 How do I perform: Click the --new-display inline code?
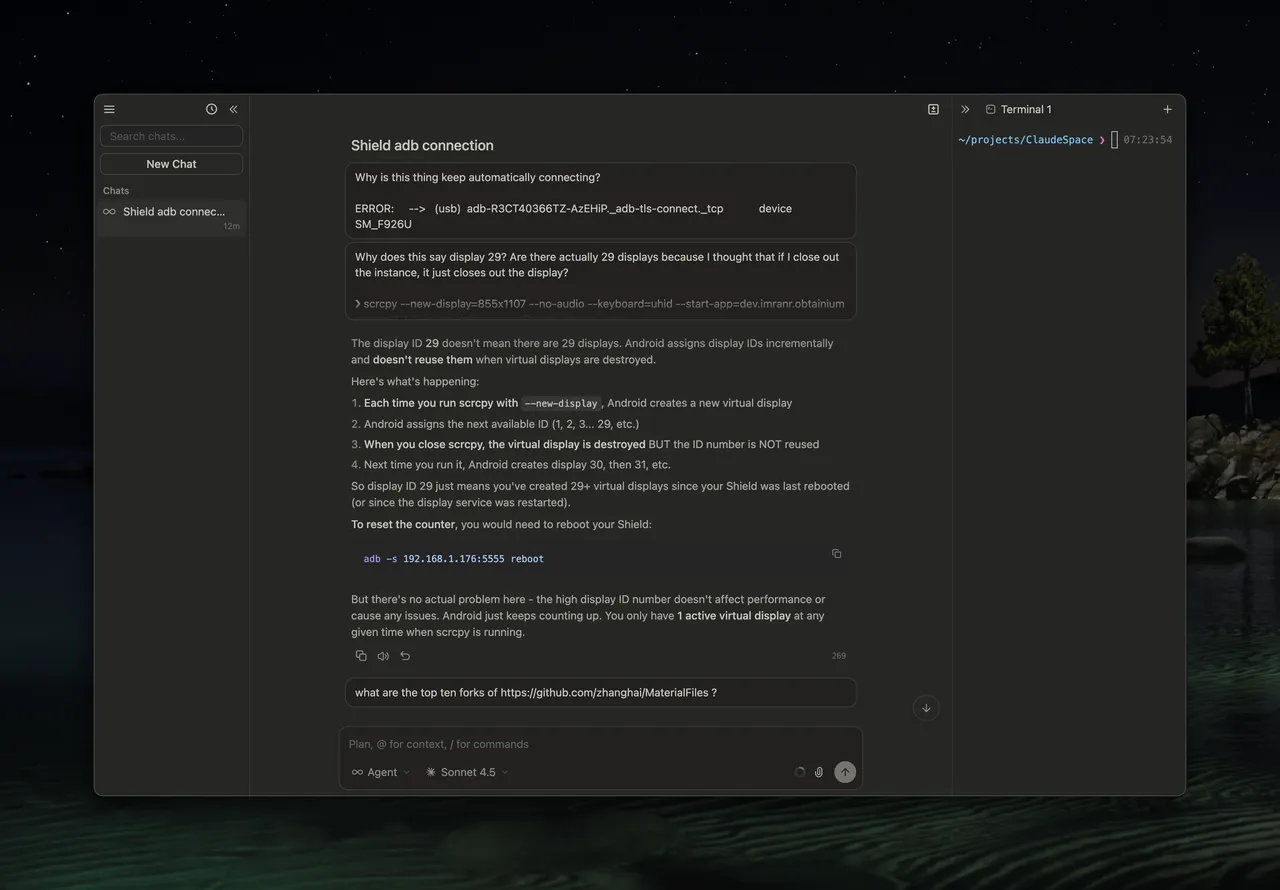(561, 403)
